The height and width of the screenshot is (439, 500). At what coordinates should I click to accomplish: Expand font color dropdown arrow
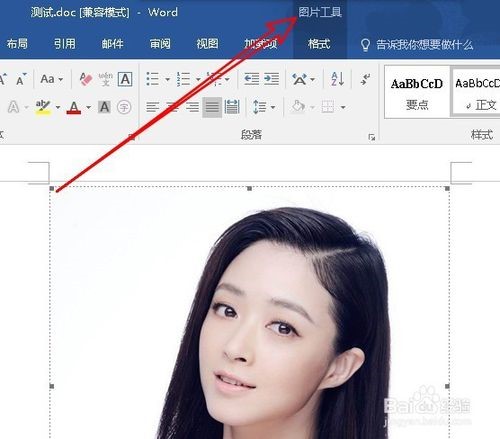click(x=89, y=107)
